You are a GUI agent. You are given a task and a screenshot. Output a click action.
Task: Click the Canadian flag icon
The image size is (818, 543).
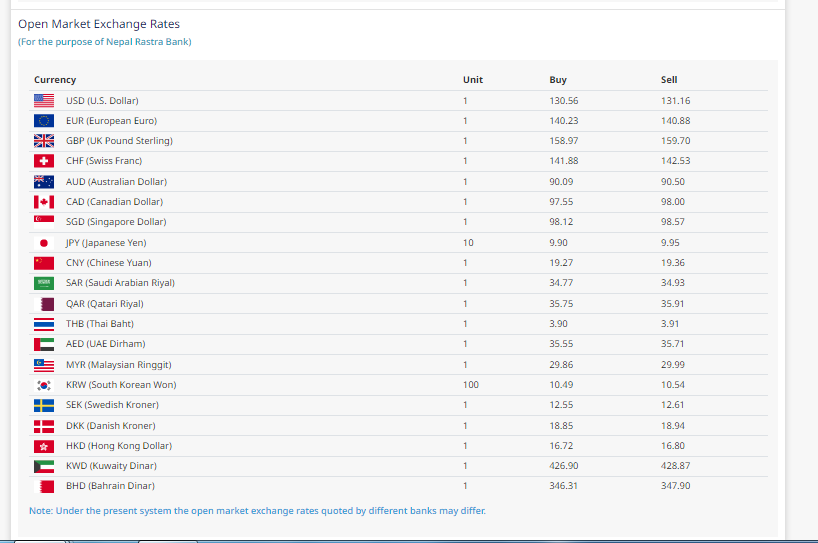(x=44, y=202)
